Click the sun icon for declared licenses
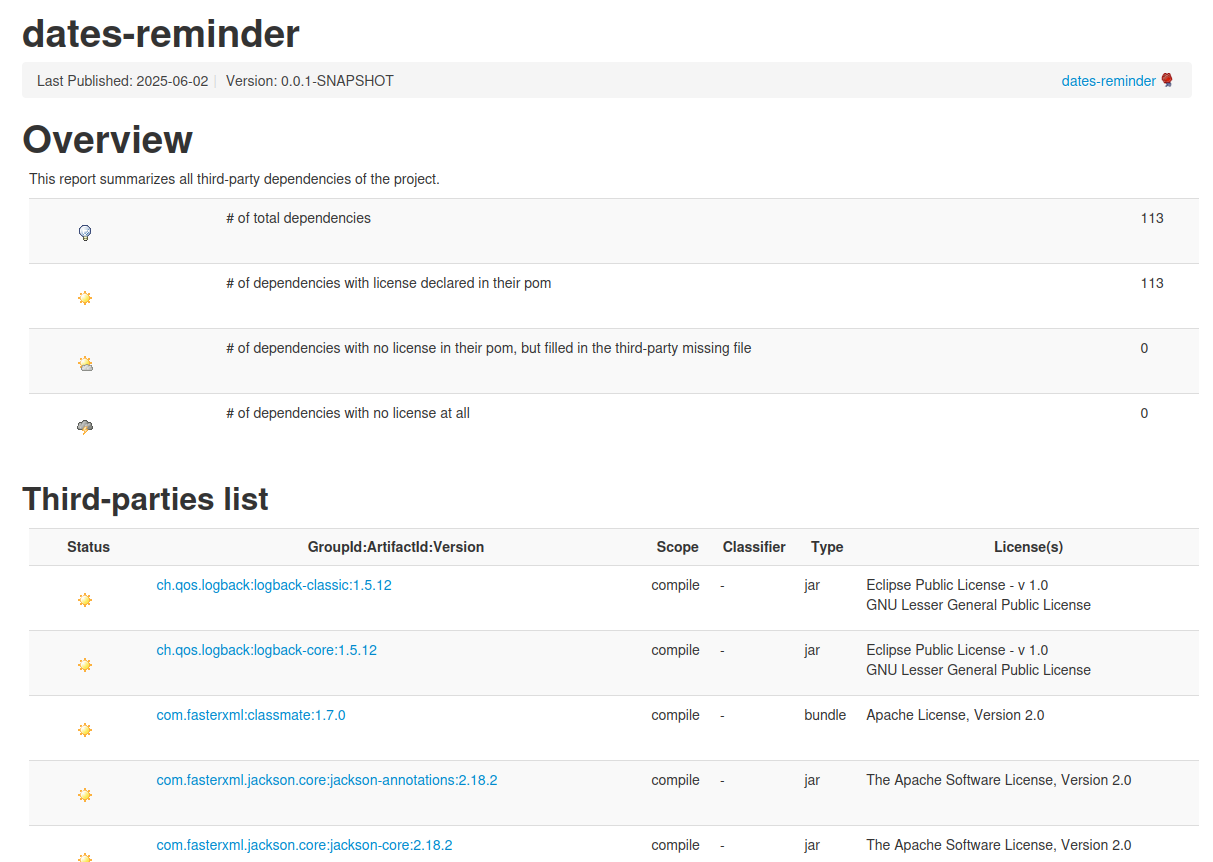Image resolution: width=1213 pixels, height=862 pixels. tap(85, 298)
